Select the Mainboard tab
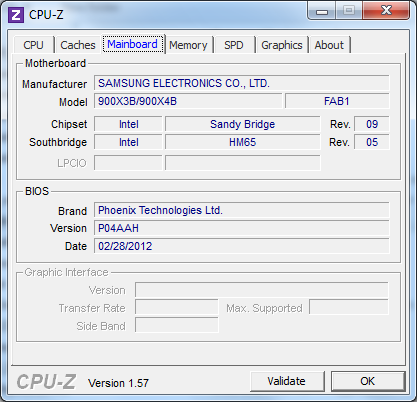417x402 pixels. coord(133,44)
